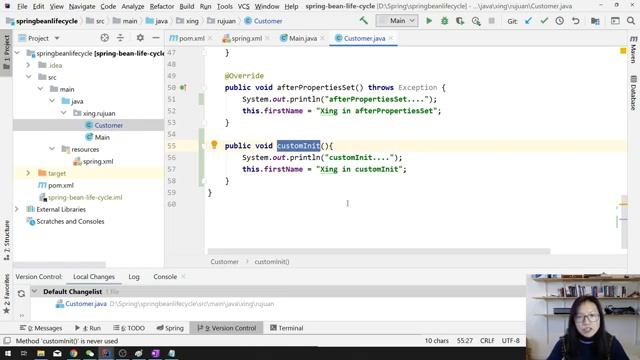Image resolution: width=640 pixels, height=360 pixels.
Task: Click the locate-file target icon in Project panel
Action: 104,38
